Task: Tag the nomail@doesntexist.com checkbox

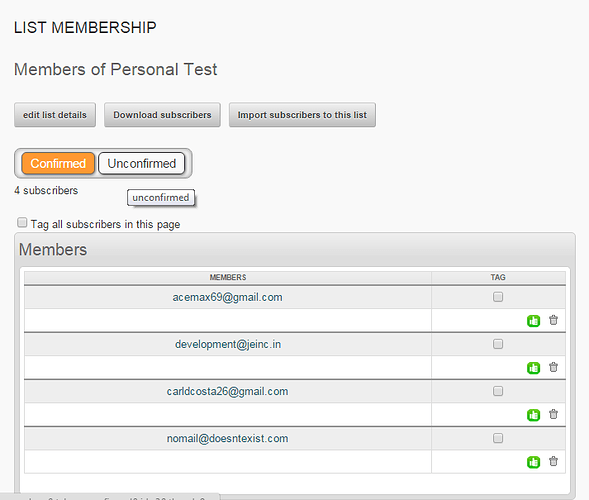Action: (498, 438)
